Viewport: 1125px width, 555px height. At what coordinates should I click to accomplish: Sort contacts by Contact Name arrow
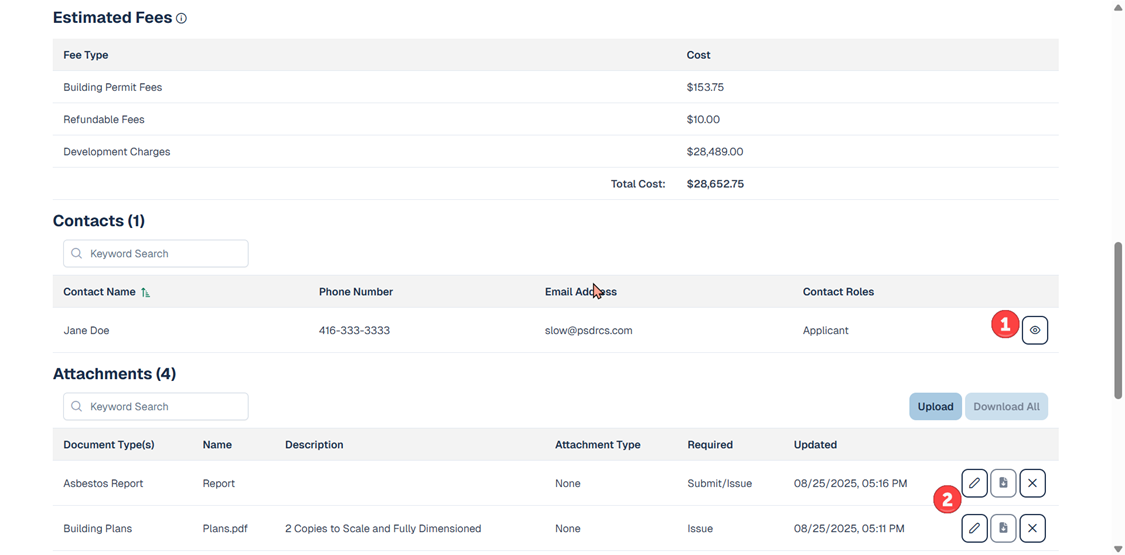[x=146, y=292]
